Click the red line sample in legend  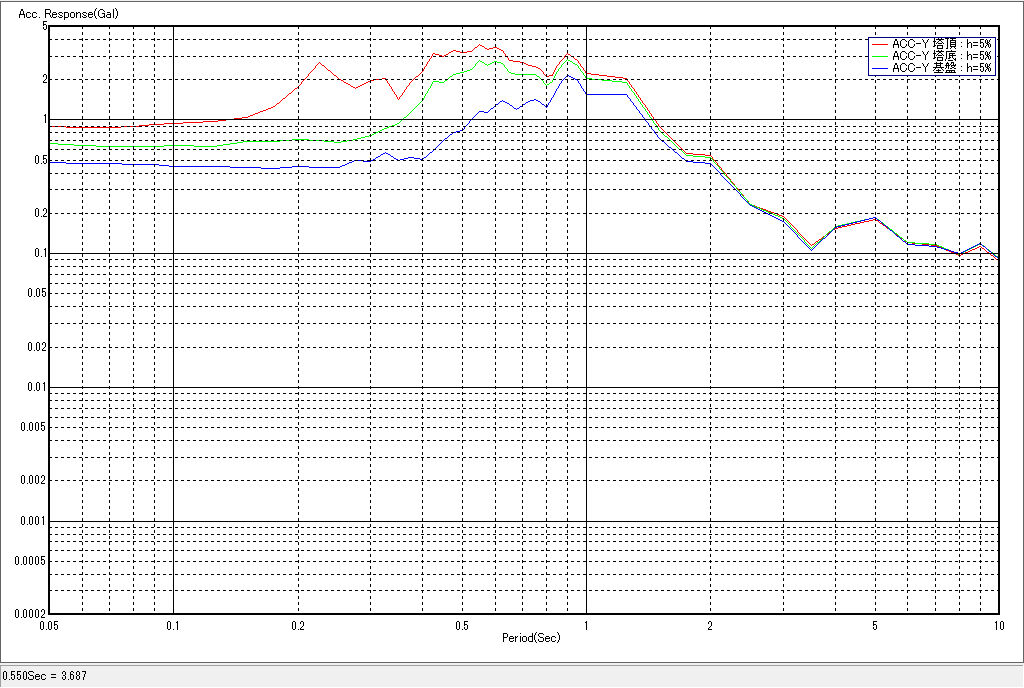pyautogui.click(x=879, y=44)
